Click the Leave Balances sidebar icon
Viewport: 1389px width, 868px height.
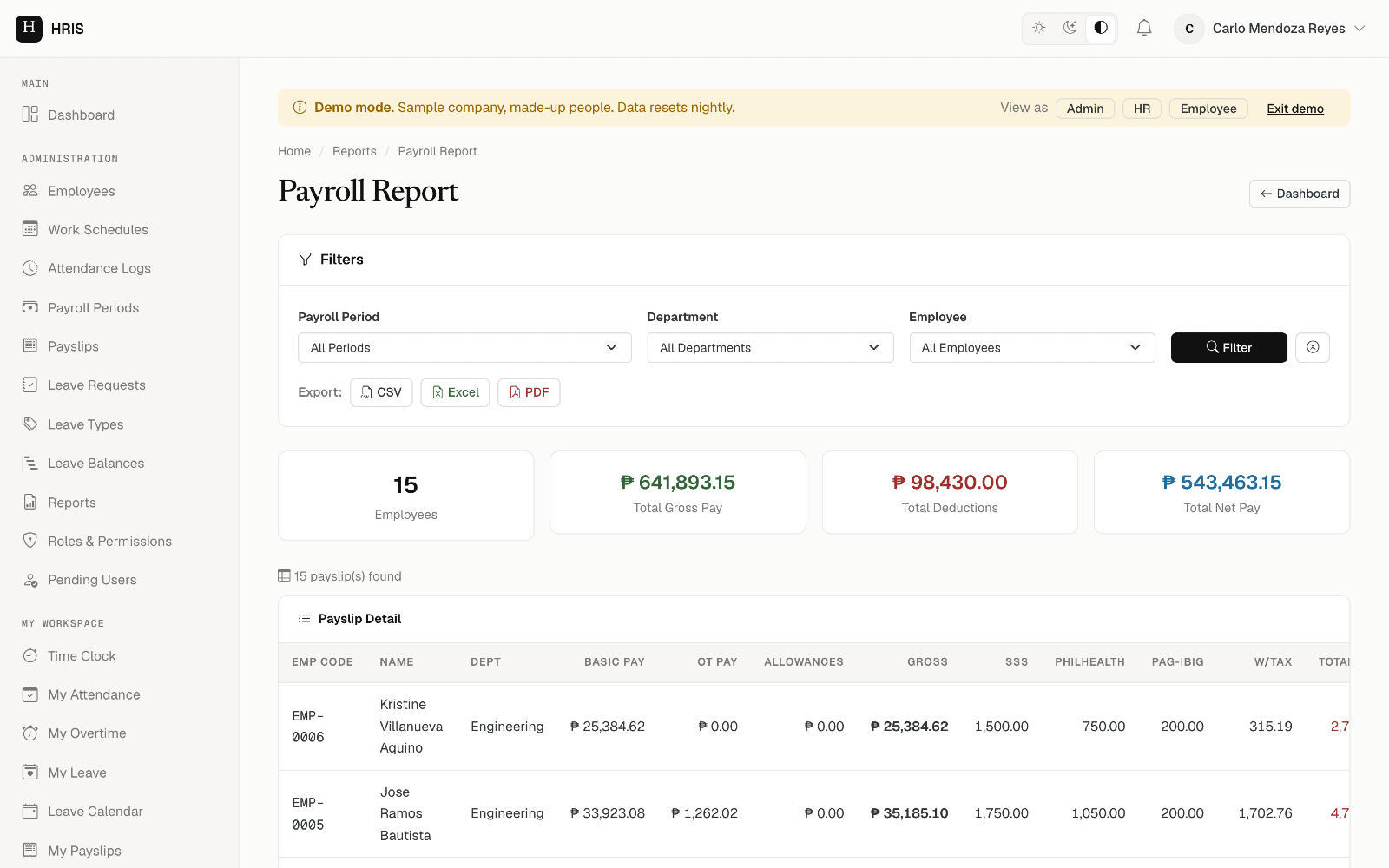tap(30, 463)
